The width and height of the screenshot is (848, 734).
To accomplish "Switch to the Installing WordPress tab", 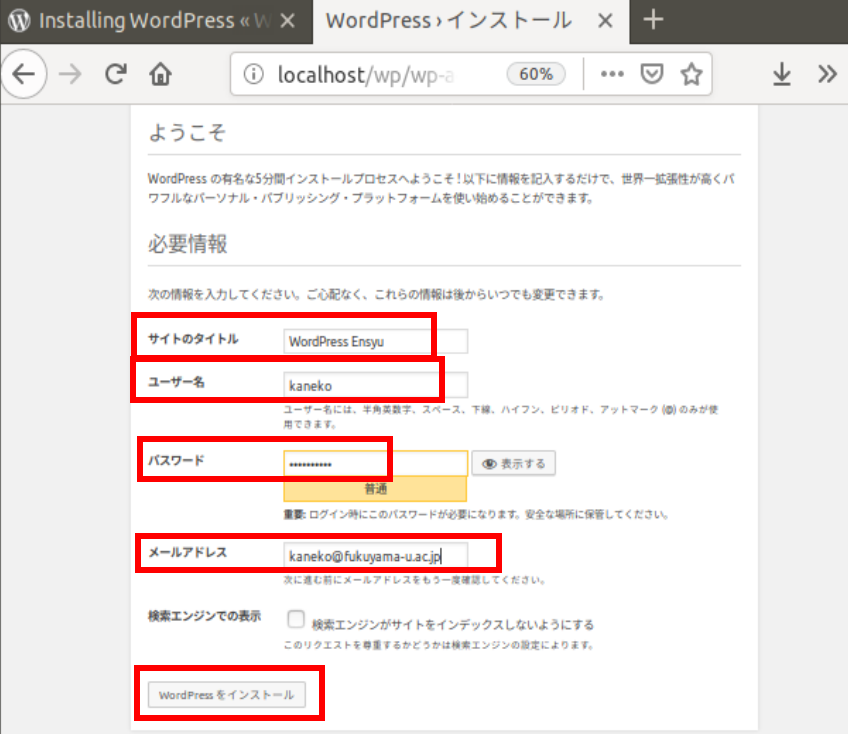I will pyautogui.click(x=156, y=22).
